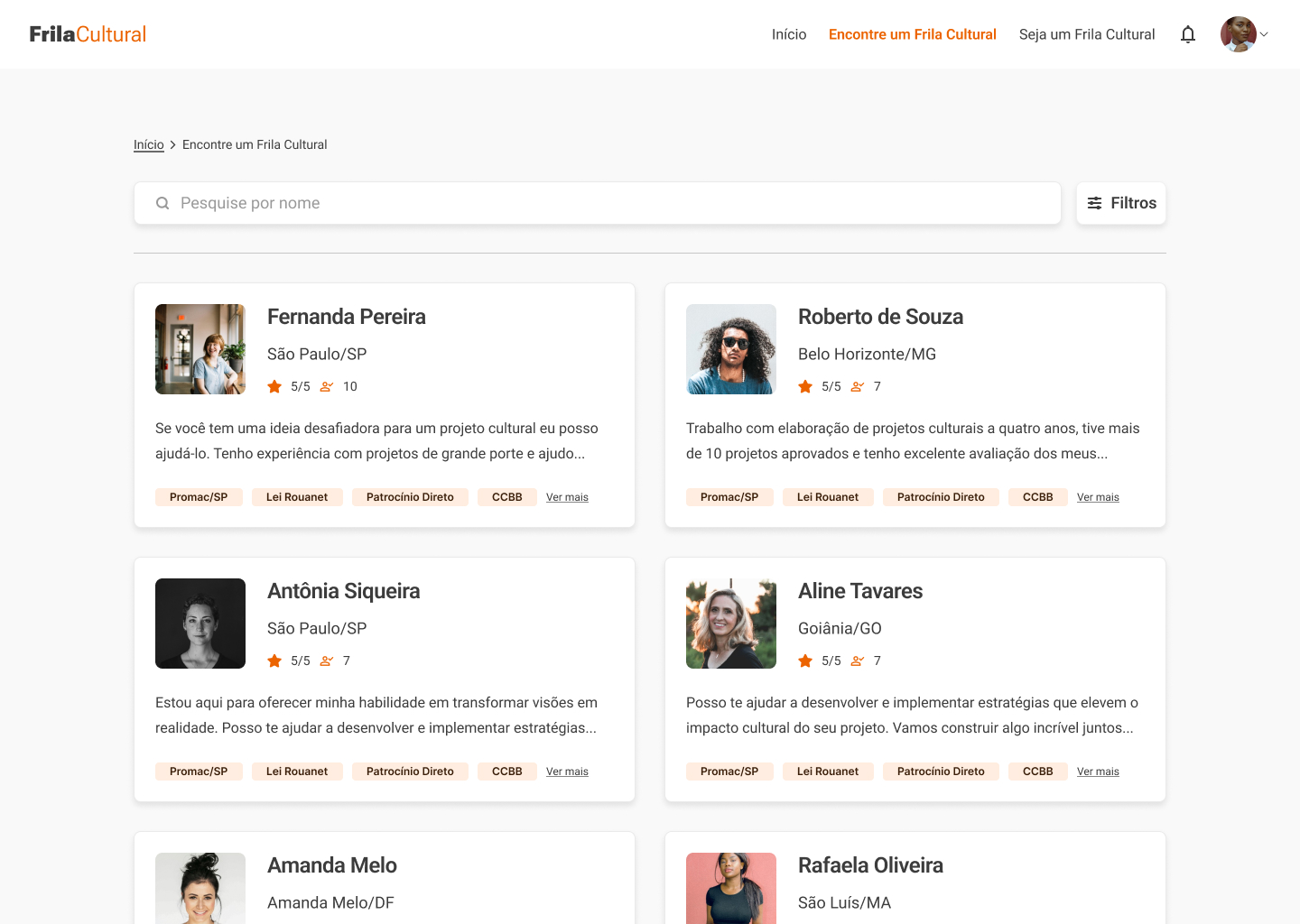Image resolution: width=1300 pixels, height=924 pixels.
Task: Click the star rating icon on Roberto de Souza's card
Action: [805, 386]
